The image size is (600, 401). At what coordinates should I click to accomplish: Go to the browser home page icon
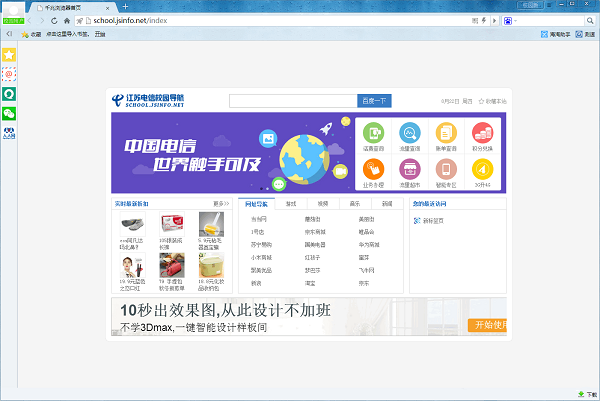(x=67, y=21)
